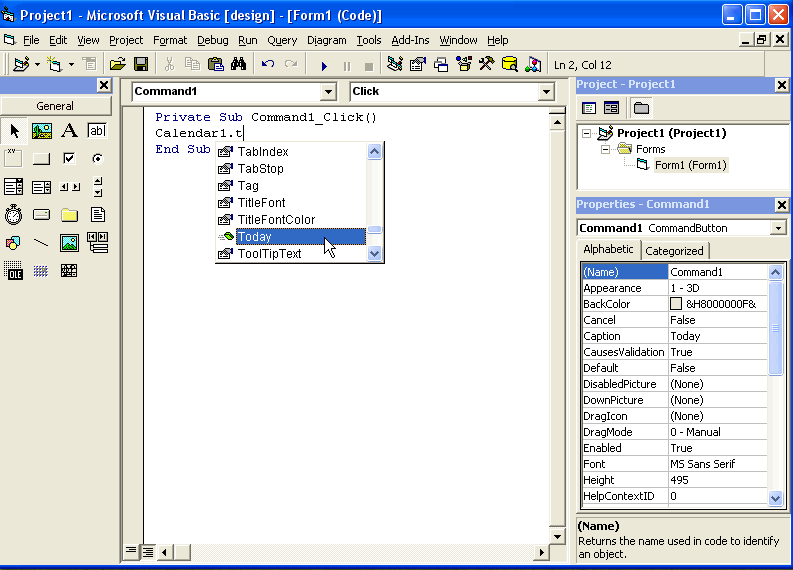This screenshot has height=570, width=793.
Task: Click the BackColor color swatch value
Action: [677, 304]
